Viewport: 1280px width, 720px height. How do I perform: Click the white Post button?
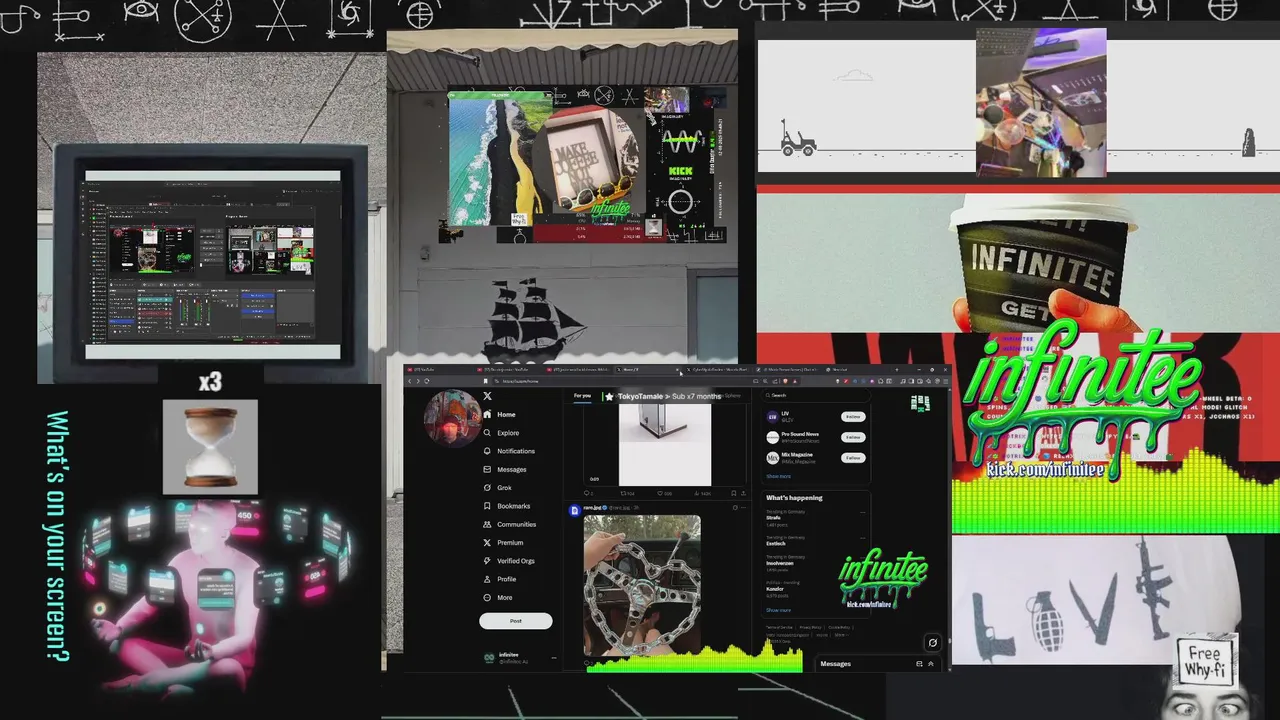(515, 621)
